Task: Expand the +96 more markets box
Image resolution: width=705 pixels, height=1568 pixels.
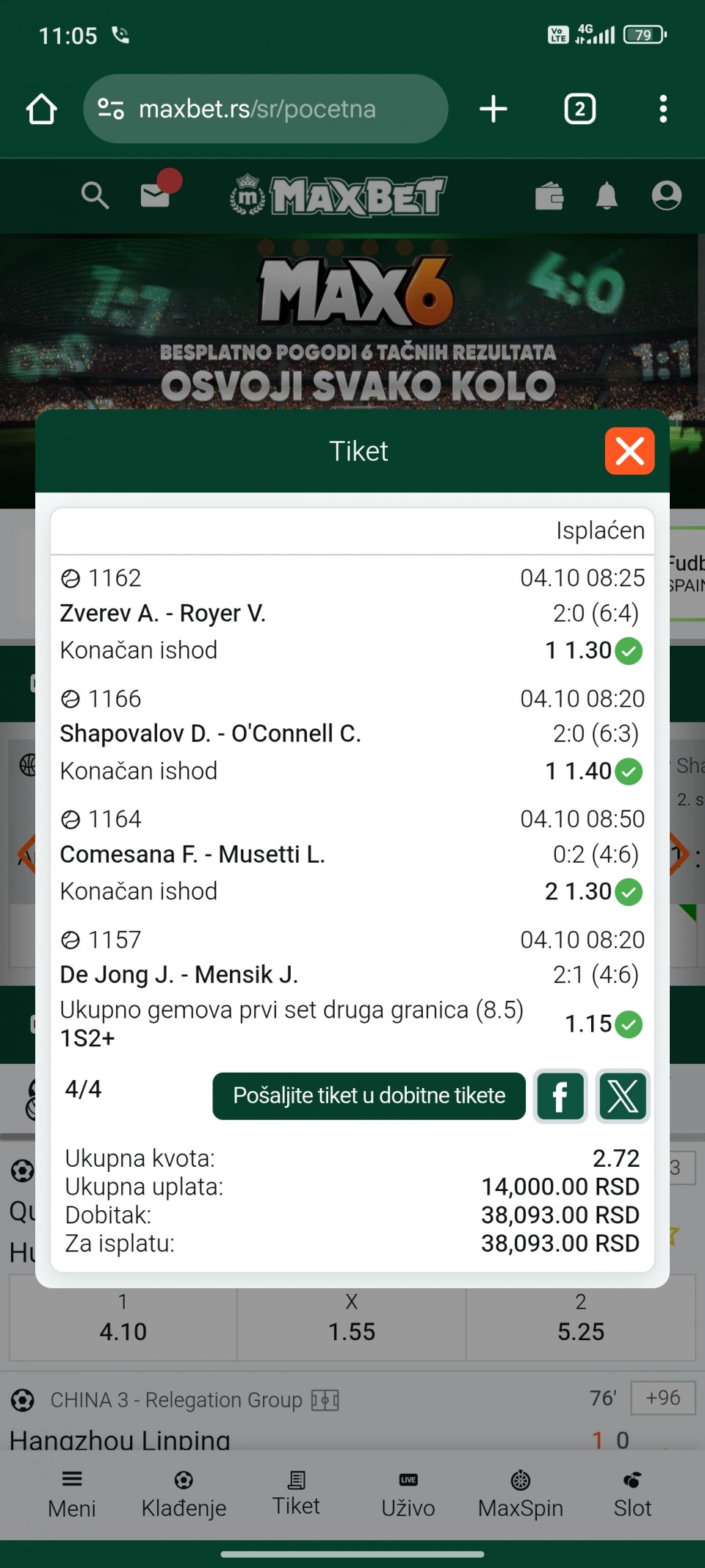Action: click(662, 1398)
